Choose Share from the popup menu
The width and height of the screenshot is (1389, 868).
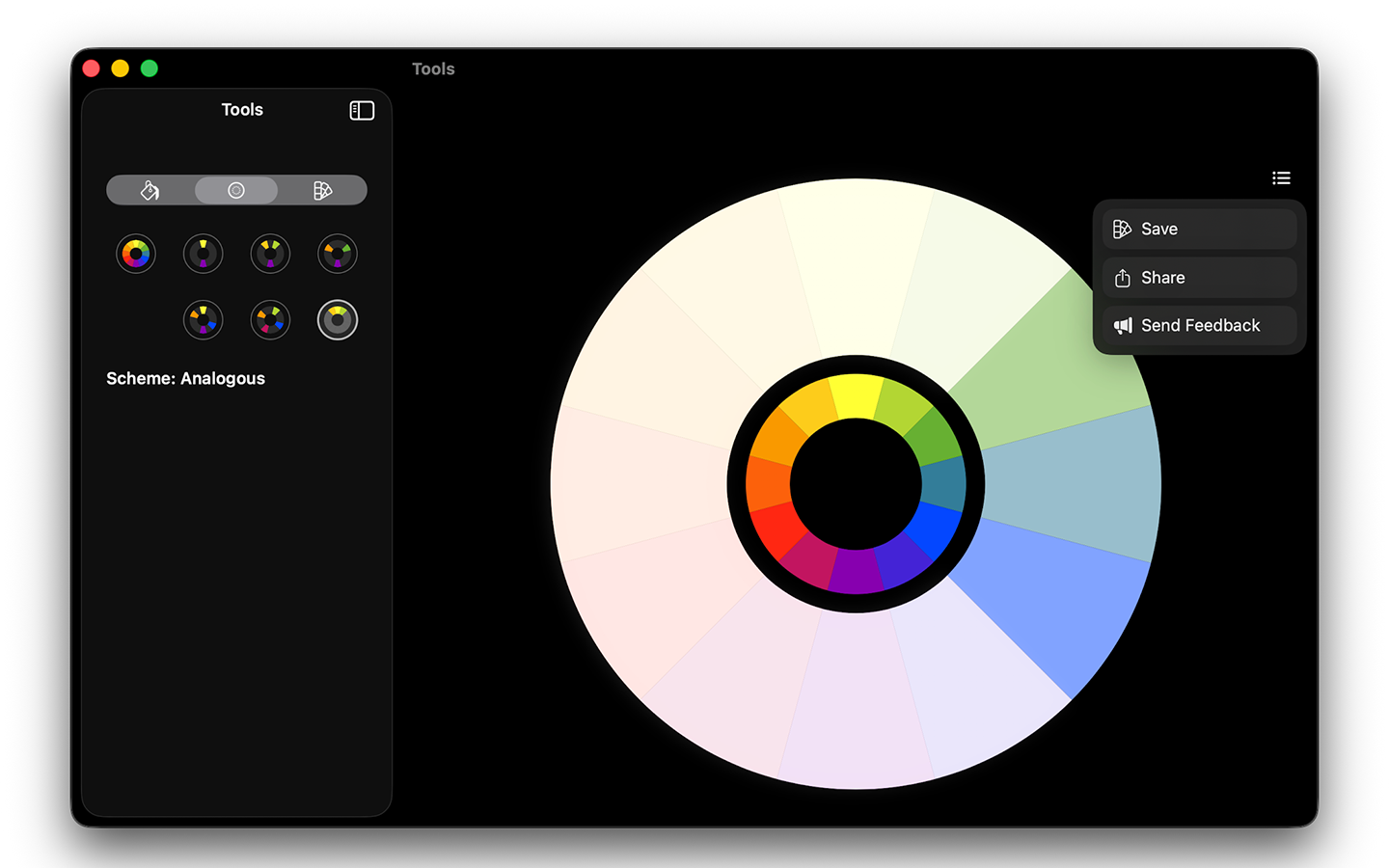tap(1199, 278)
